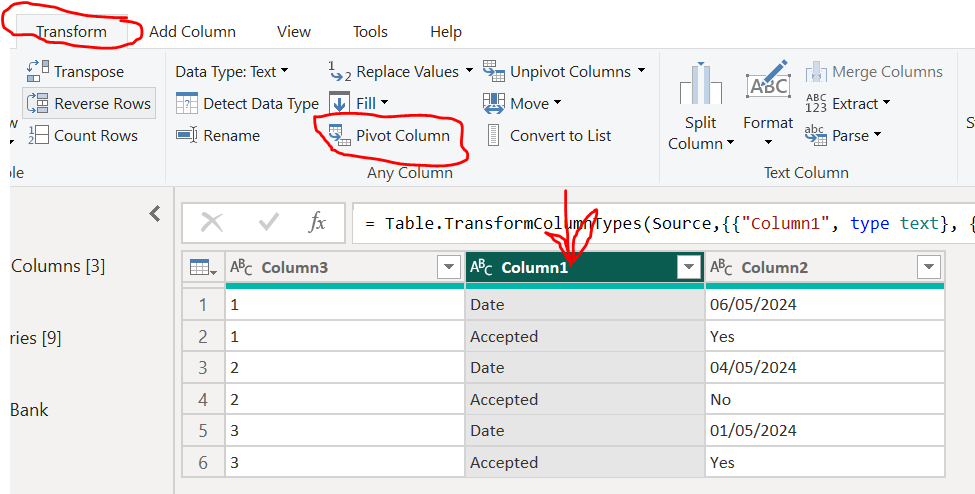Image resolution: width=975 pixels, height=494 pixels.
Task: Click the Format ABC icon
Action: click(x=768, y=81)
